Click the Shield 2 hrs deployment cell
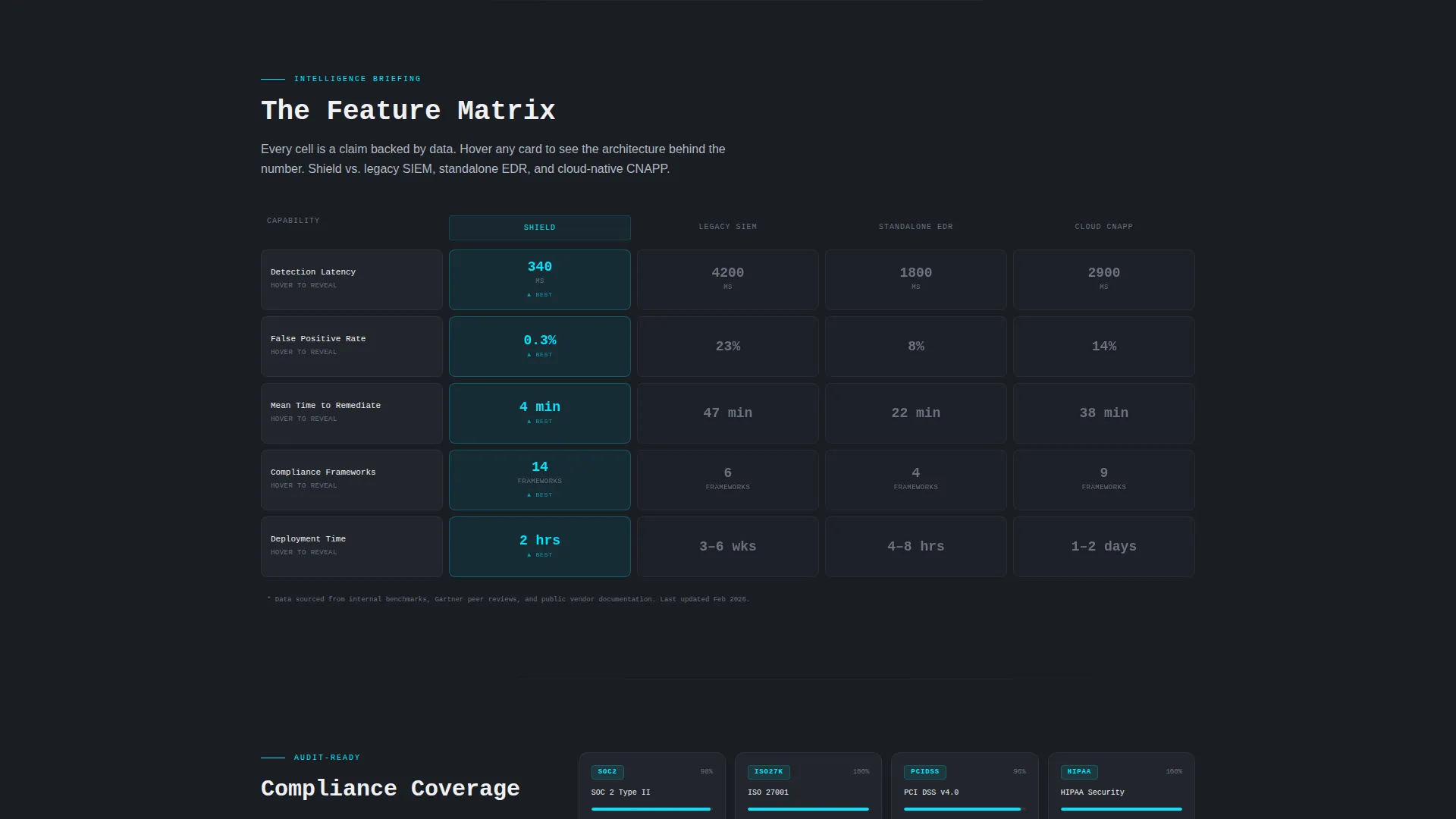1456x819 pixels. [x=540, y=547]
